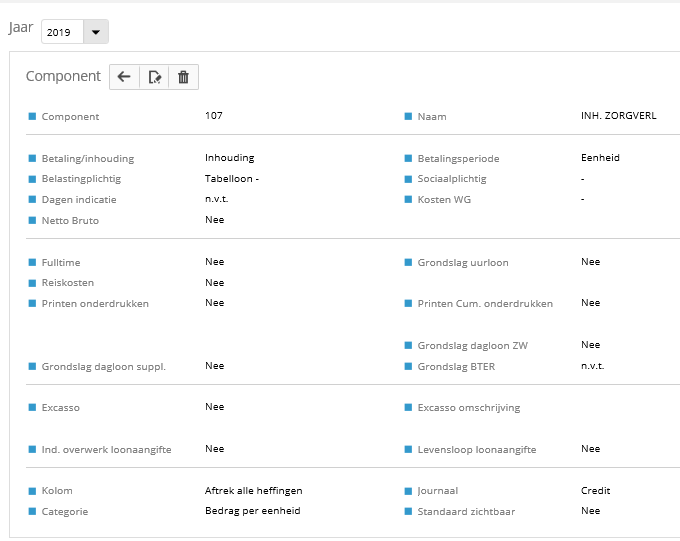Click the INH. ZORGVERL name value
The image size is (680, 541).
pyautogui.click(x=618, y=116)
